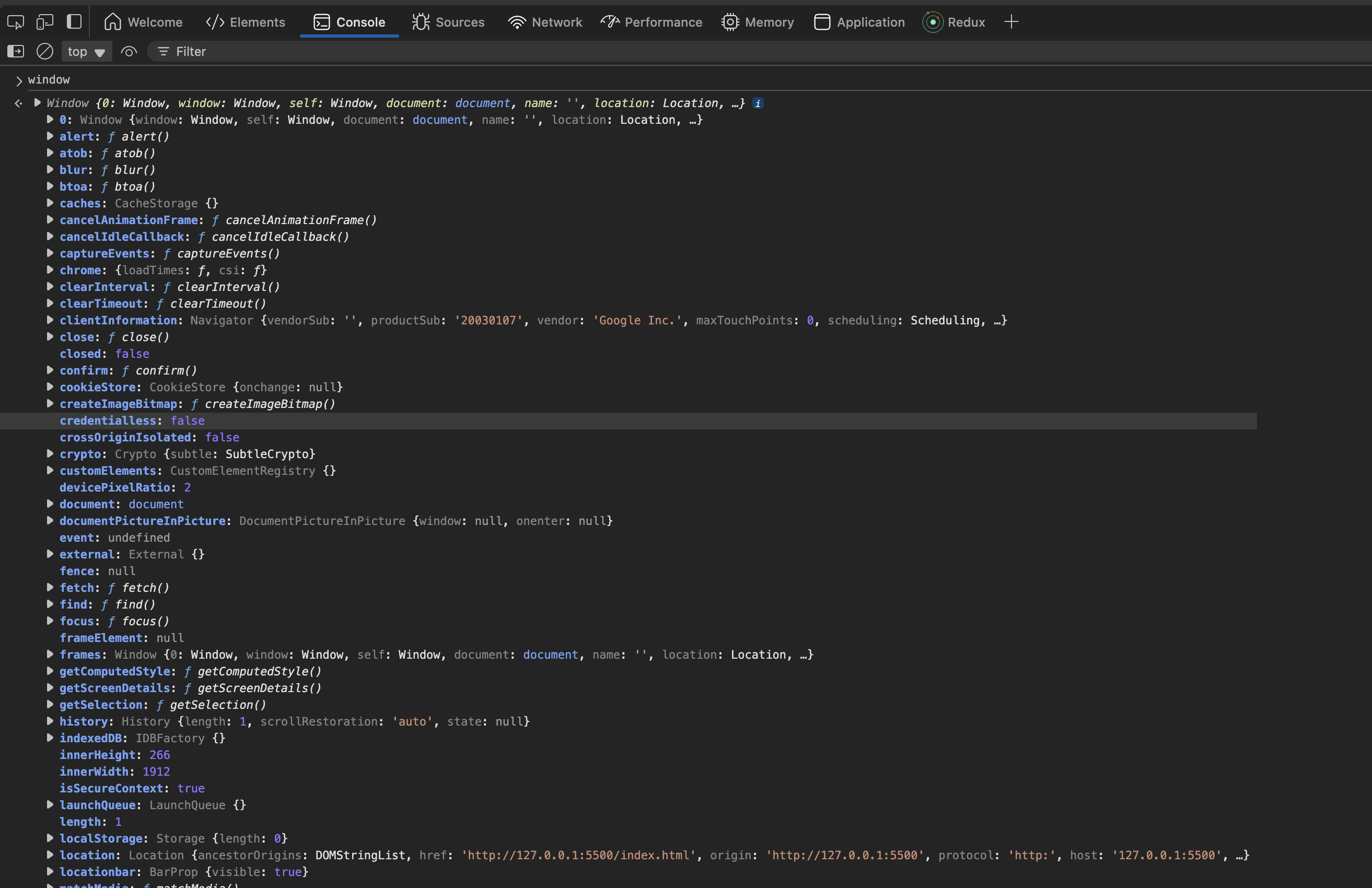This screenshot has height=888, width=1372.
Task: Click 'document' value of document row
Action: (x=156, y=504)
